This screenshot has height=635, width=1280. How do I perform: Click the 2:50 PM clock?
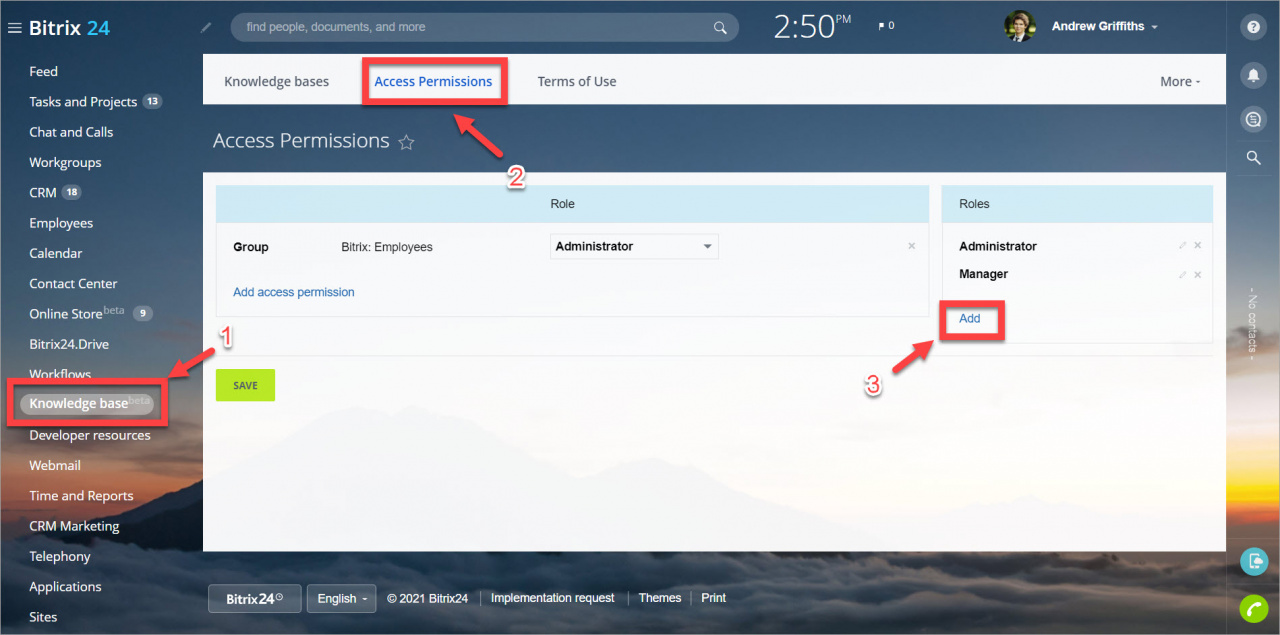pyautogui.click(x=813, y=27)
